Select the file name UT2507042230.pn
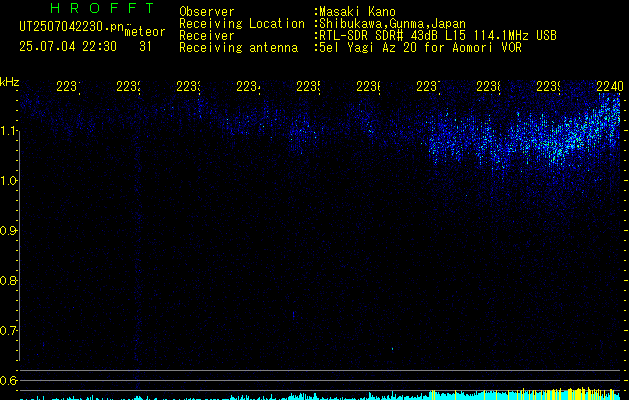This screenshot has width=629, height=400. point(71,27)
